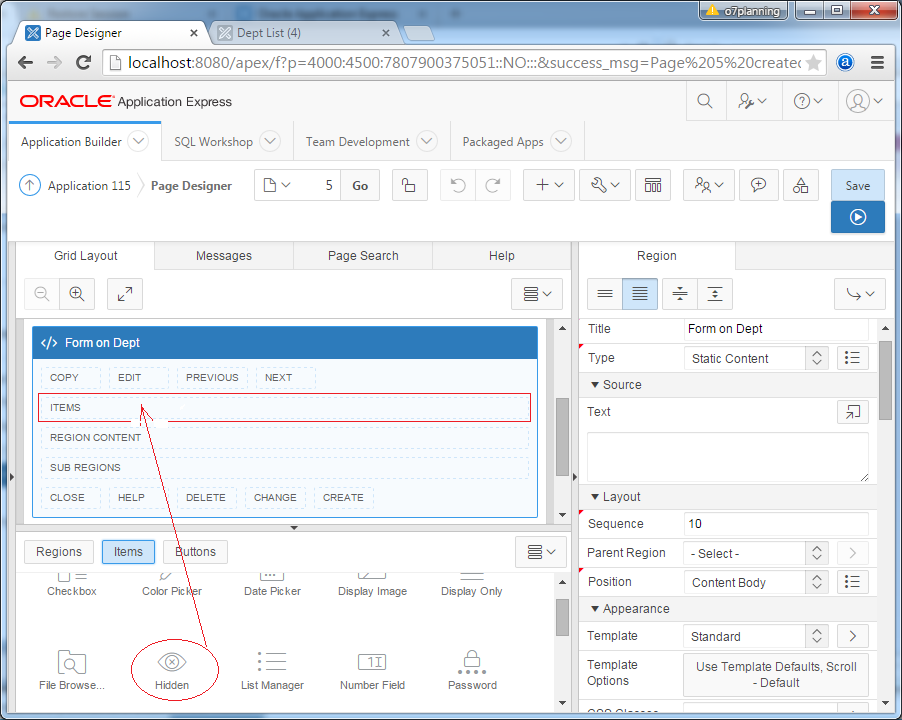902x720 pixels.
Task: Open the Grid Layout options menu
Action: (x=537, y=294)
